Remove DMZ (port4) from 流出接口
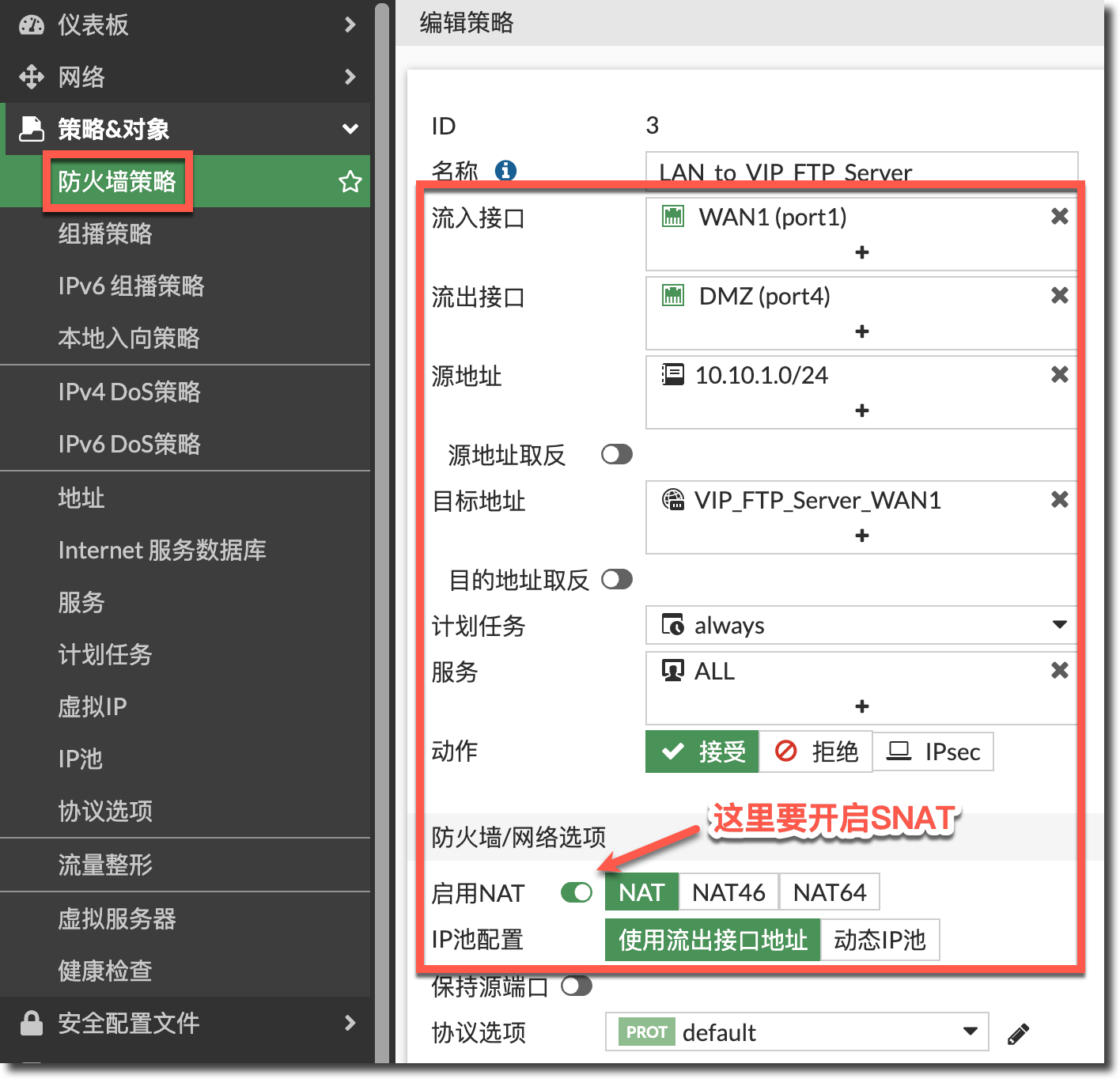This screenshot has width=1120, height=1079. [x=1059, y=296]
